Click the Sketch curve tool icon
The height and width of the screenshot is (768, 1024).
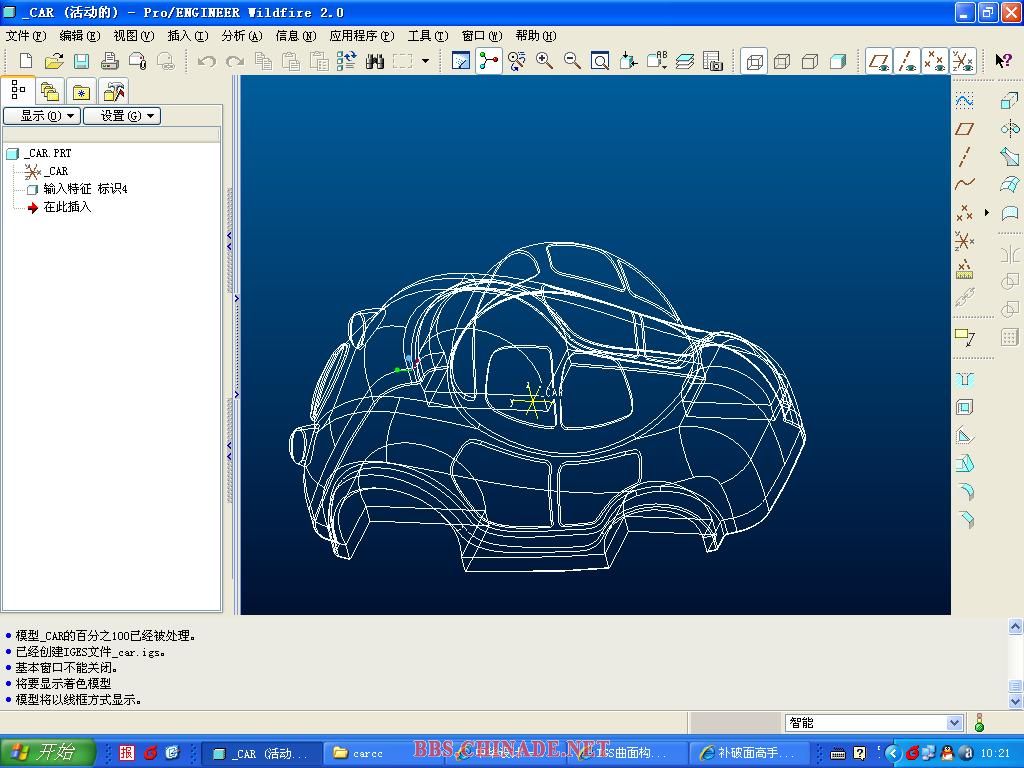click(964, 101)
